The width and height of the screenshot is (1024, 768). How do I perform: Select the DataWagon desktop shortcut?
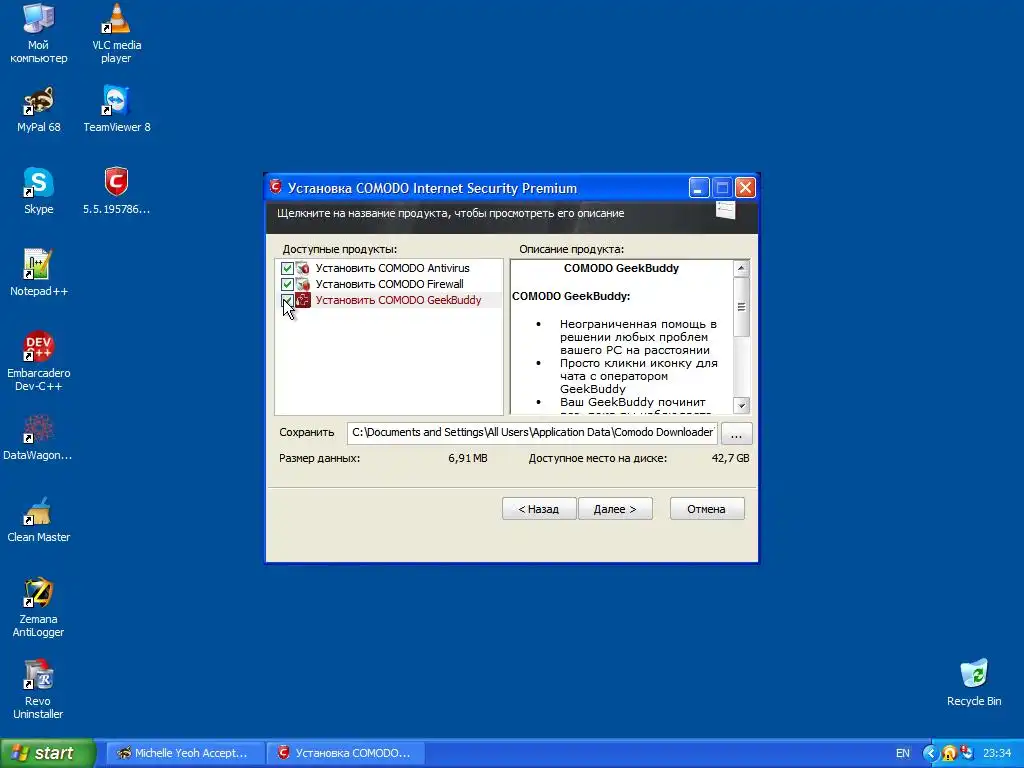(x=38, y=437)
